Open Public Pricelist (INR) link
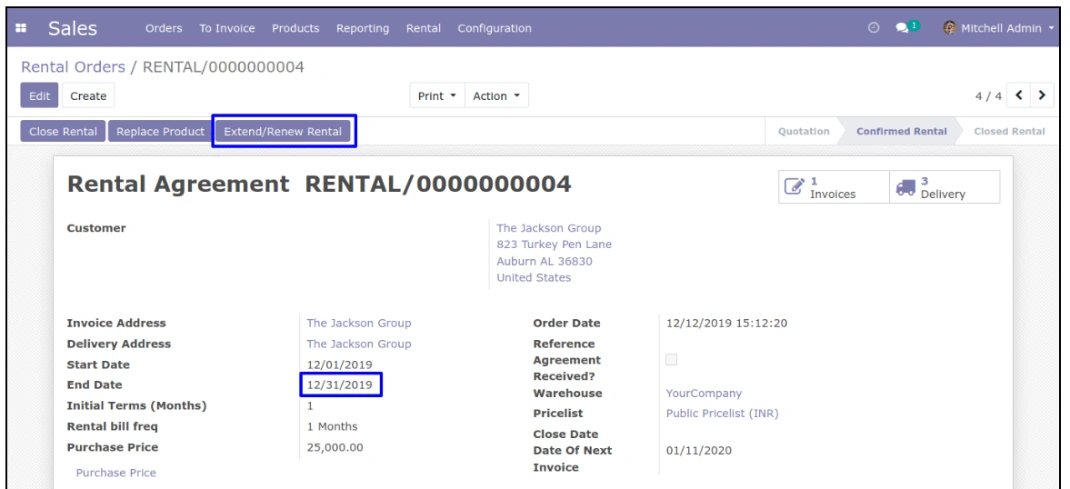This screenshot has width=1070, height=489. coord(722,413)
